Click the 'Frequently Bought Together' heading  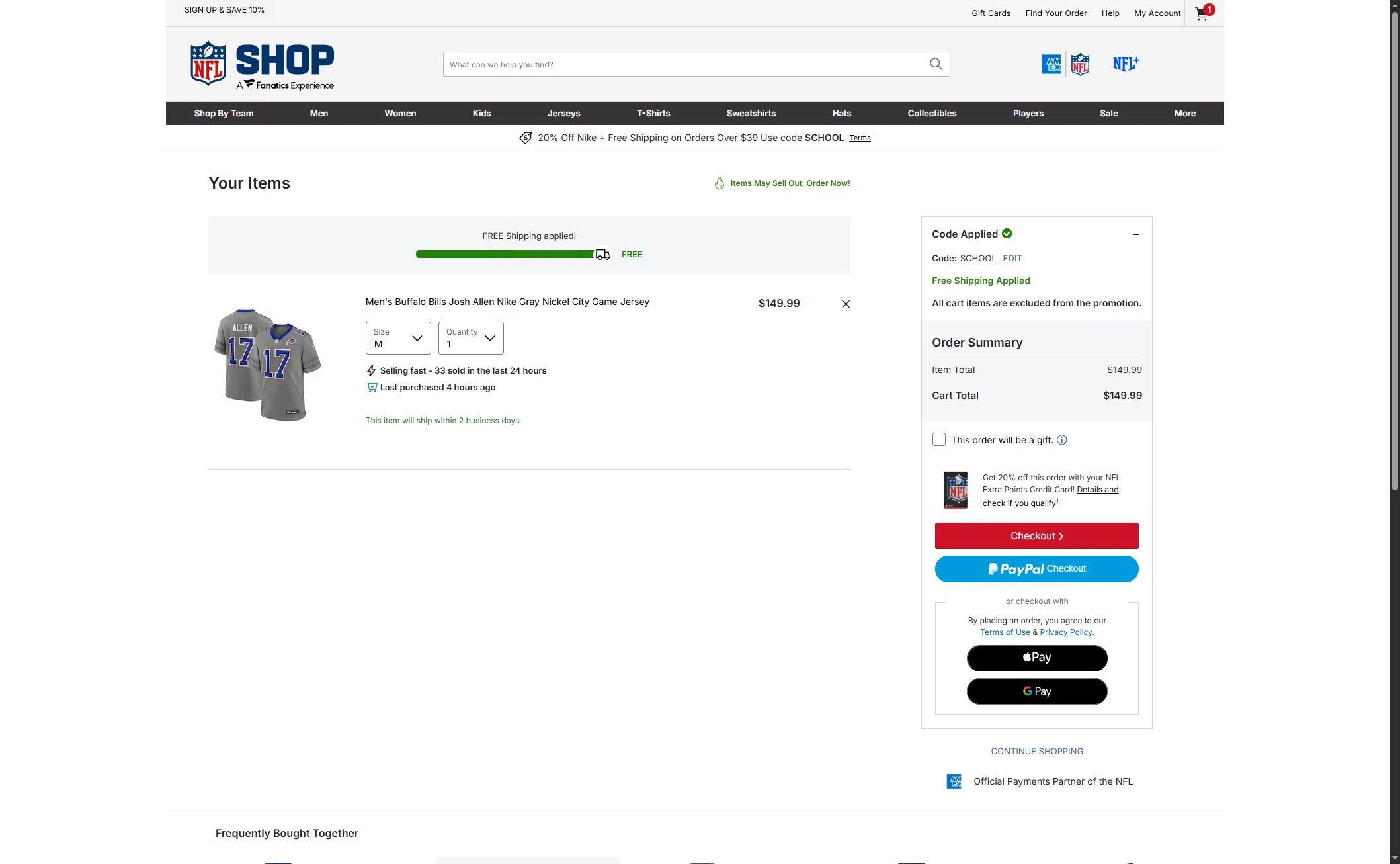287,834
